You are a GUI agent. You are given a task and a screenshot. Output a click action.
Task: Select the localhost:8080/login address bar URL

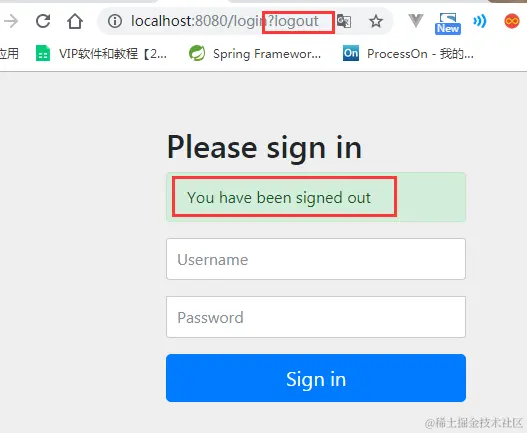click(225, 21)
